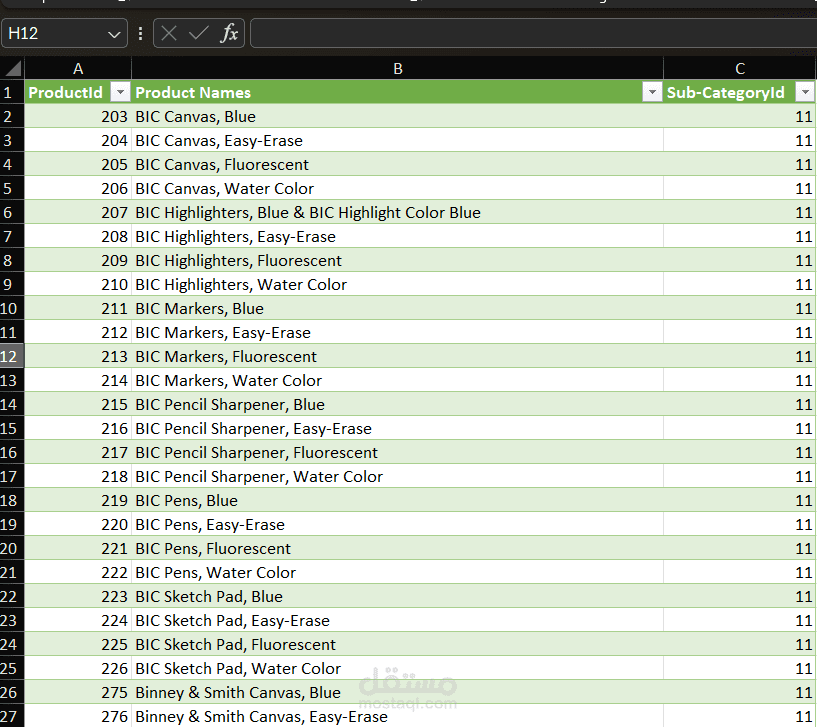
Task: Click the Select All corner triangle
Action: click(13, 68)
